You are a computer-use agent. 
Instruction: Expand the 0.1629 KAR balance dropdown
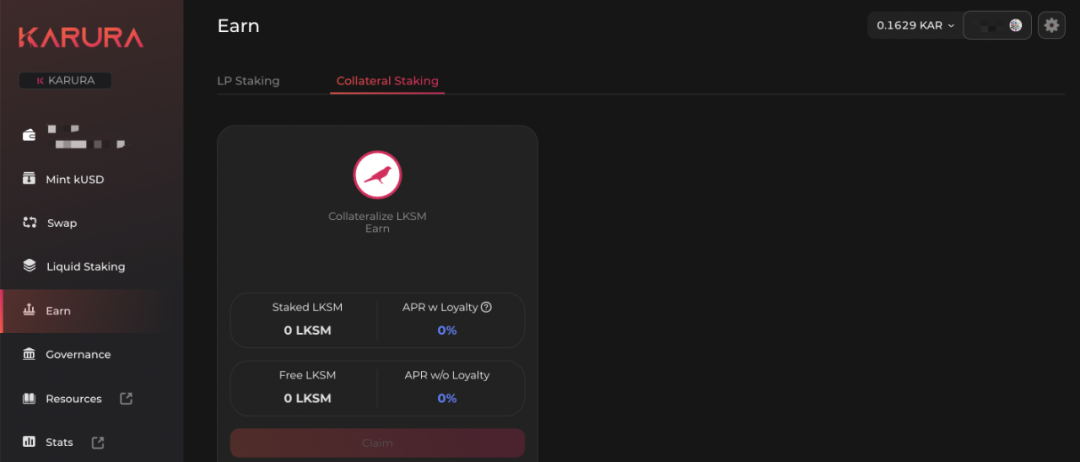point(915,26)
